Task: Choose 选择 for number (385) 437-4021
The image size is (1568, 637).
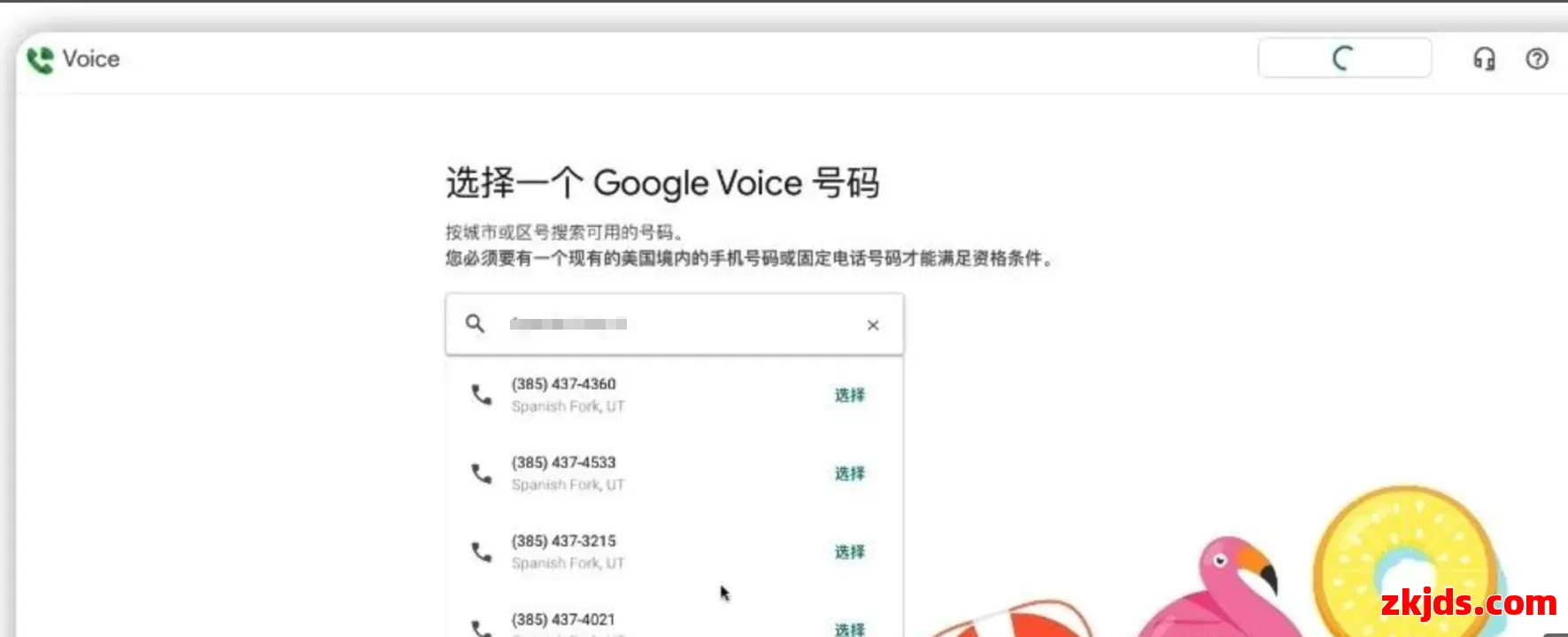Action: [x=849, y=629]
